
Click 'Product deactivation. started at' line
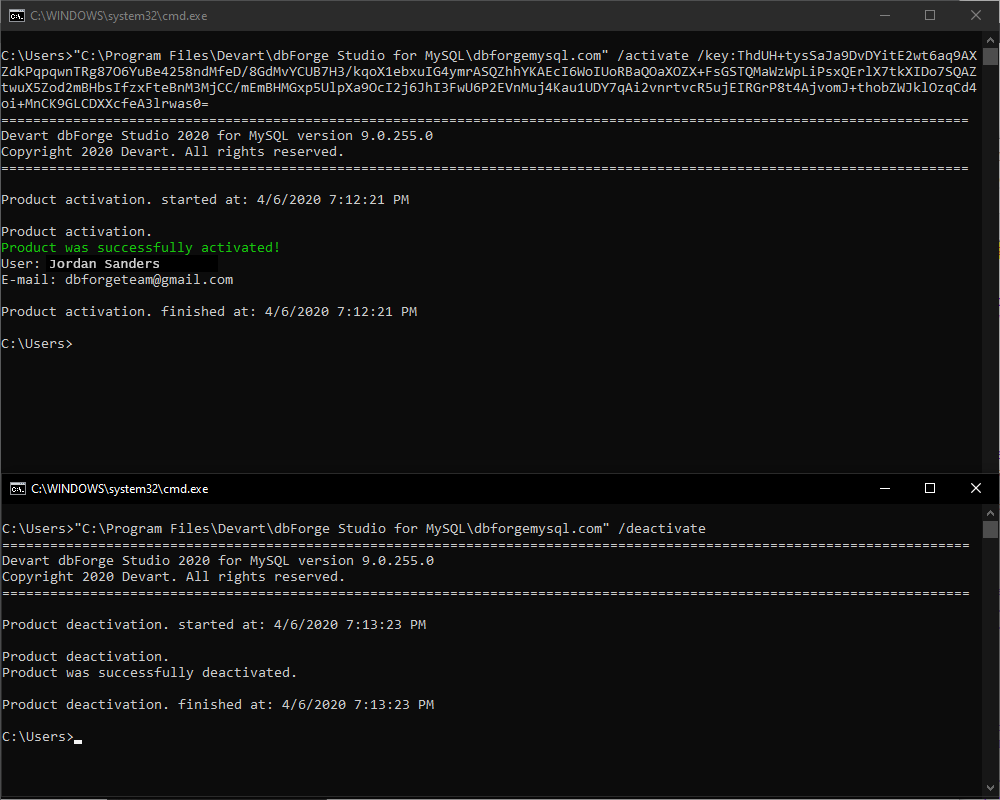[214, 625]
